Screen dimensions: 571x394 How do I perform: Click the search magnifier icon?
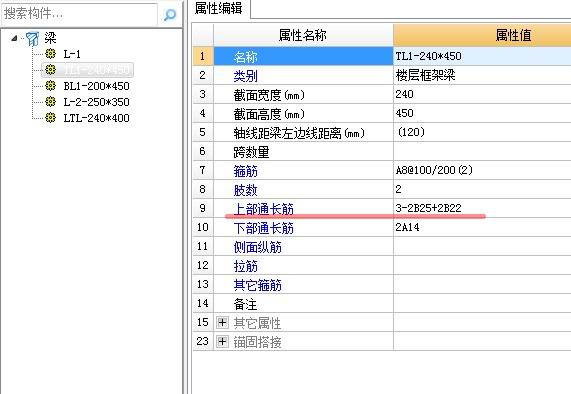pyautogui.click(x=170, y=15)
